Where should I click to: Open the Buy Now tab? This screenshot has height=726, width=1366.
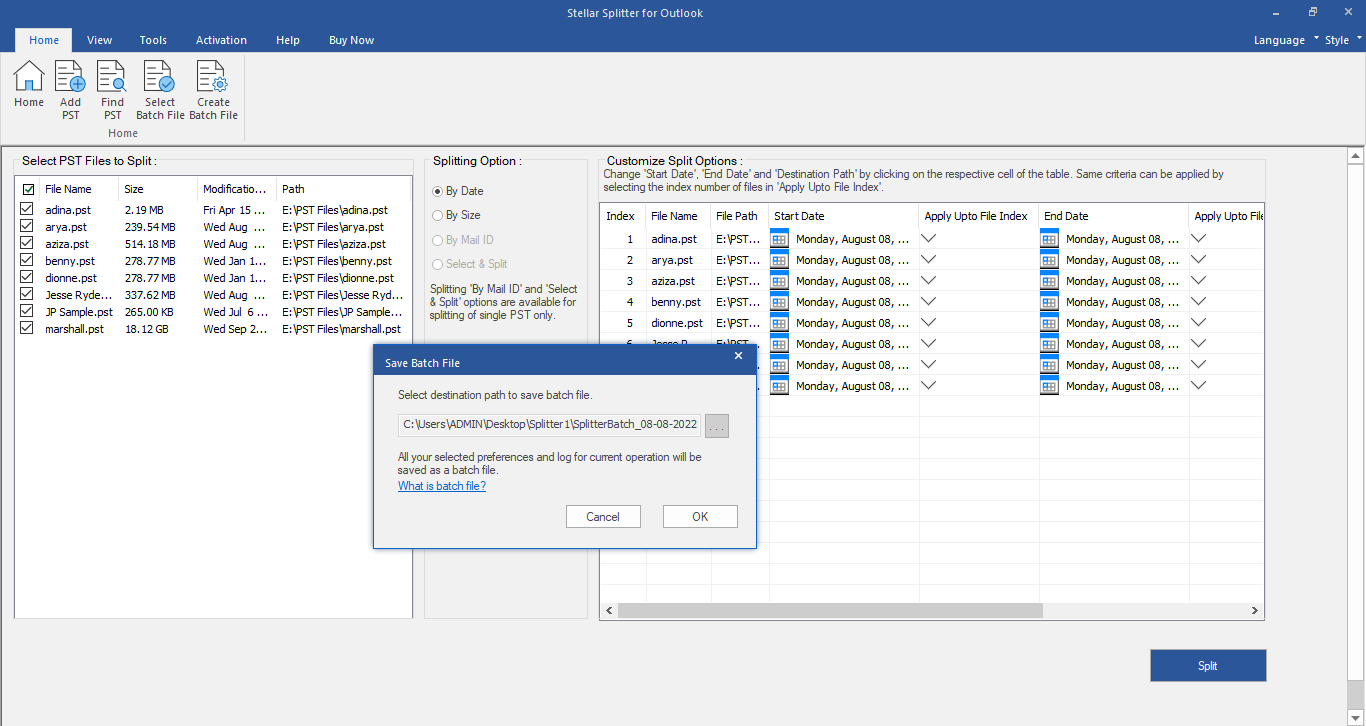(x=351, y=40)
